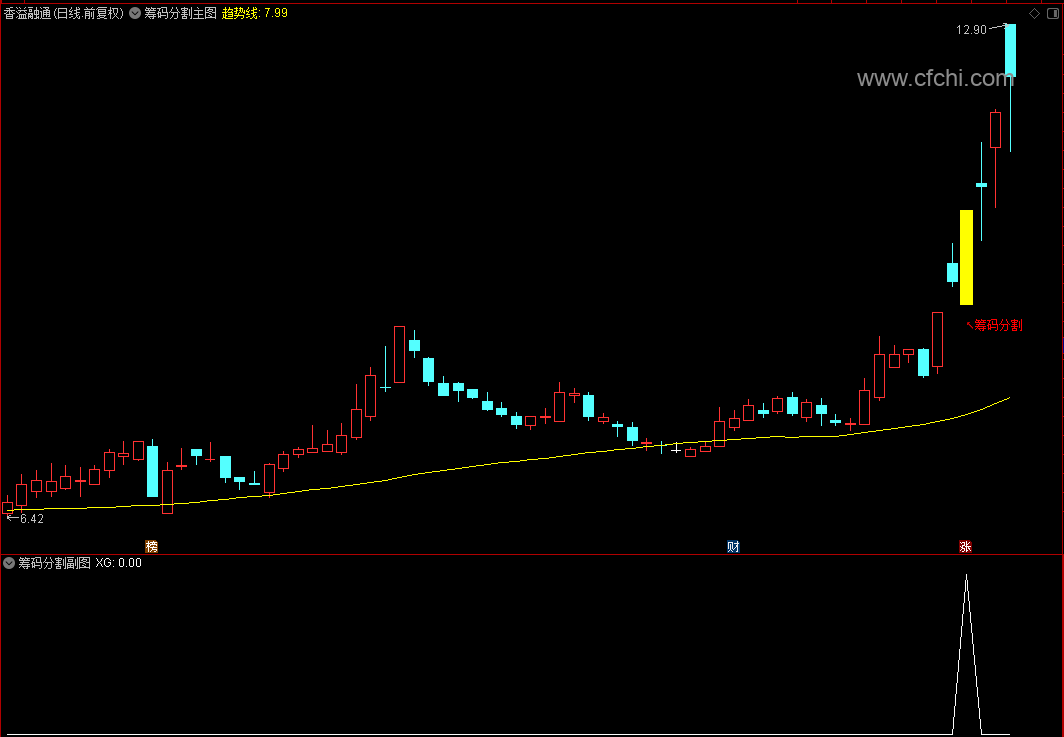The image size is (1064, 737).
Task: Click the 6.42 low price label
Action: click(x=32, y=519)
